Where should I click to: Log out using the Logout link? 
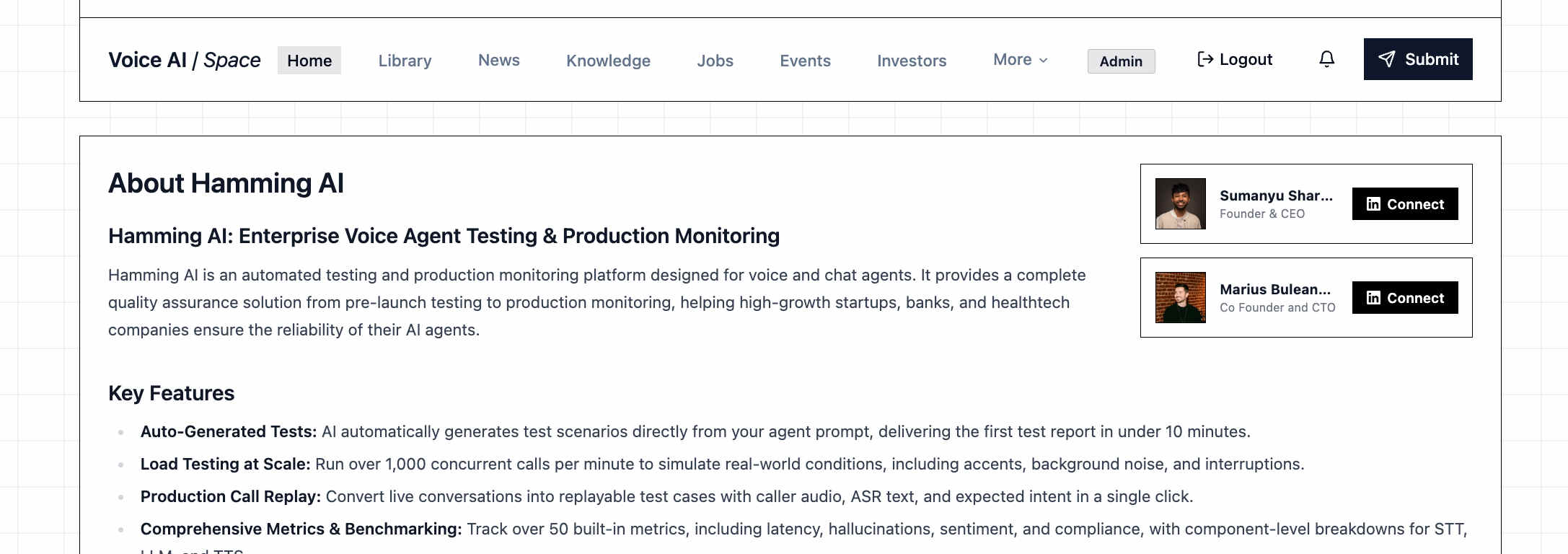tap(1235, 59)
